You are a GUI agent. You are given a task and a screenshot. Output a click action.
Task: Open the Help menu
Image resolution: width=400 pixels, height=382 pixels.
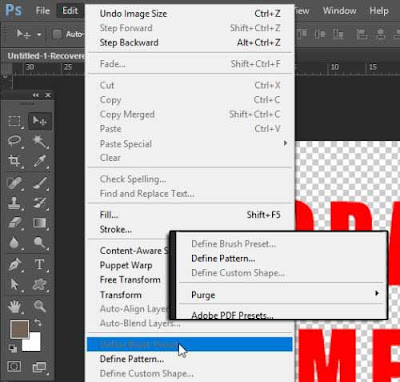point(379,11)
